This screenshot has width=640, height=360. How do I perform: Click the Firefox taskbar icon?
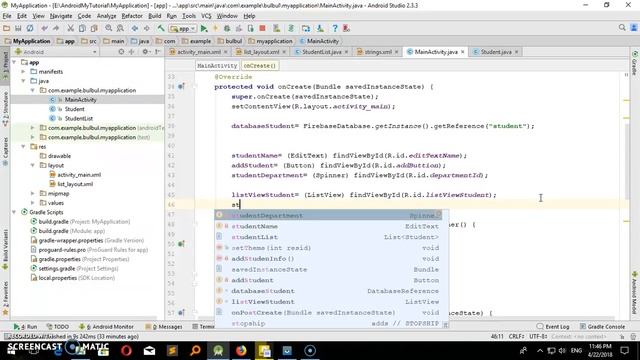click(x=241, y=351)
